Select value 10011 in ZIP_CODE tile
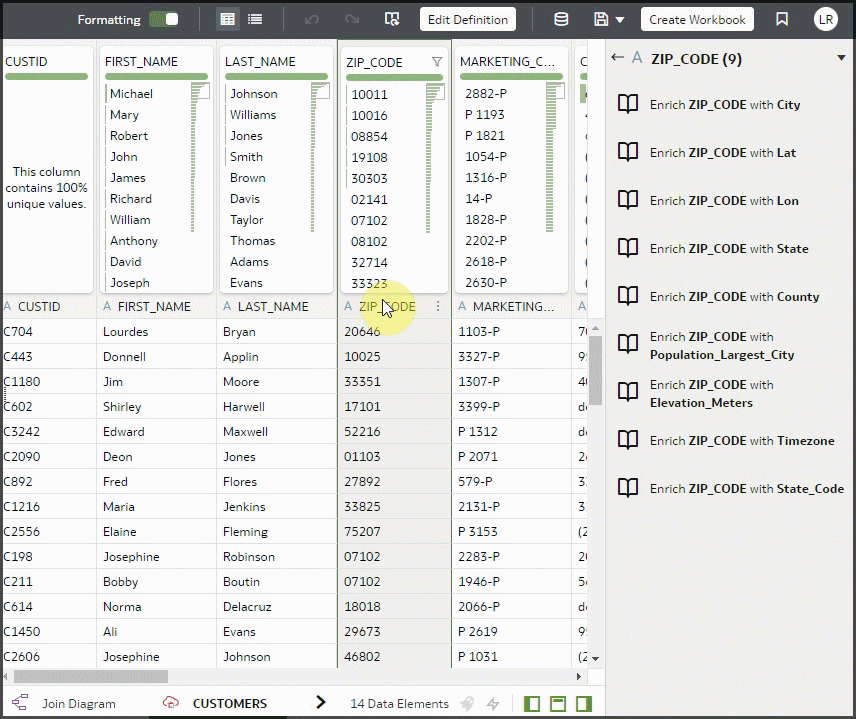 pyautogui.click(x=369, y=94)
